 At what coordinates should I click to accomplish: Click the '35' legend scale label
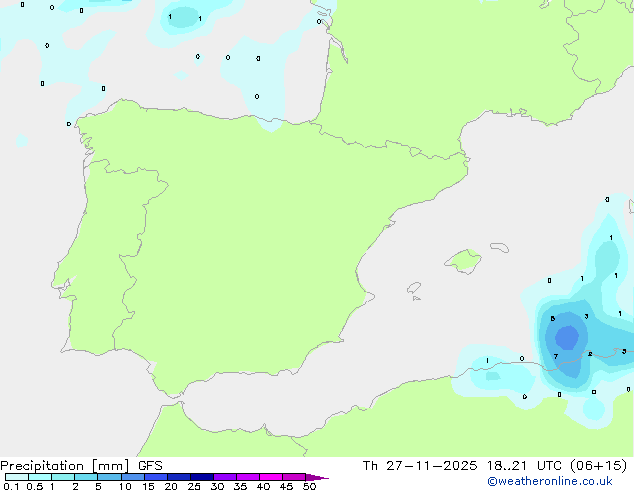tap(240, 486)
